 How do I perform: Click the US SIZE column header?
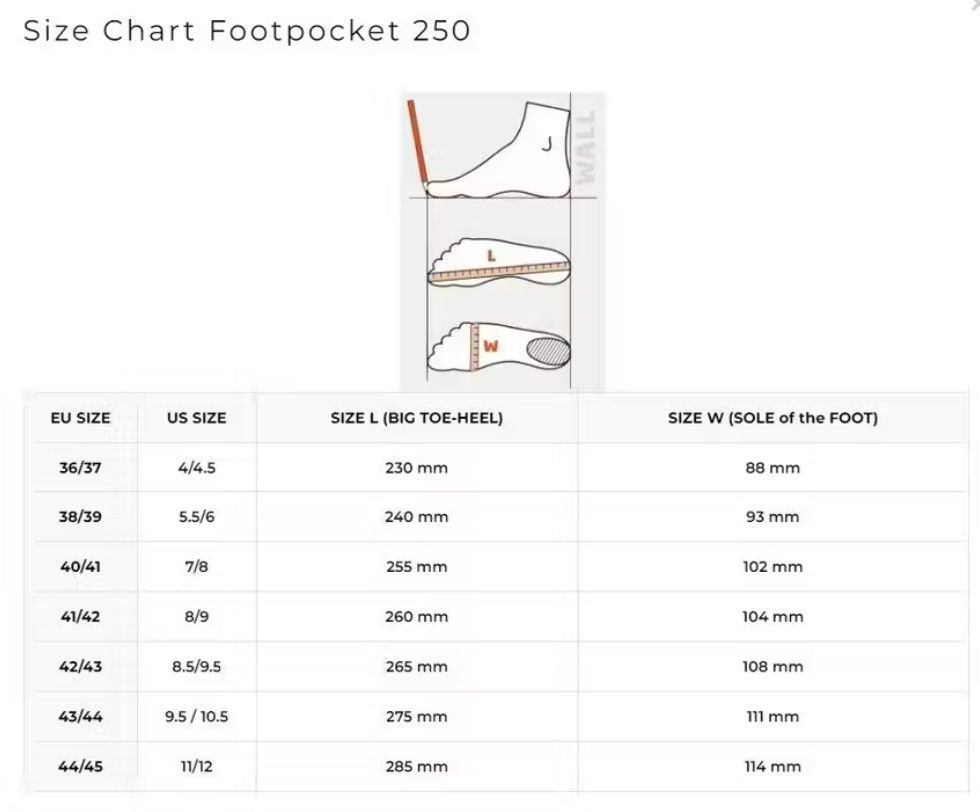coord(196,418)
